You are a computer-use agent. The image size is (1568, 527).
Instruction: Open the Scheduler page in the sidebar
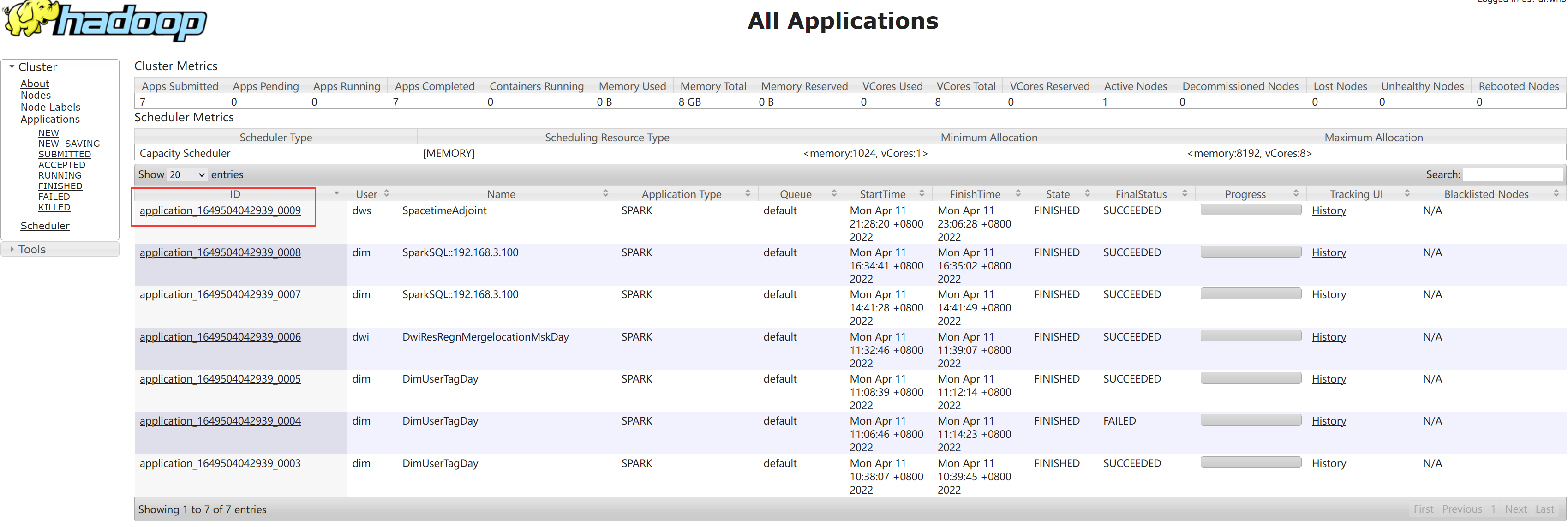point(44,226)
